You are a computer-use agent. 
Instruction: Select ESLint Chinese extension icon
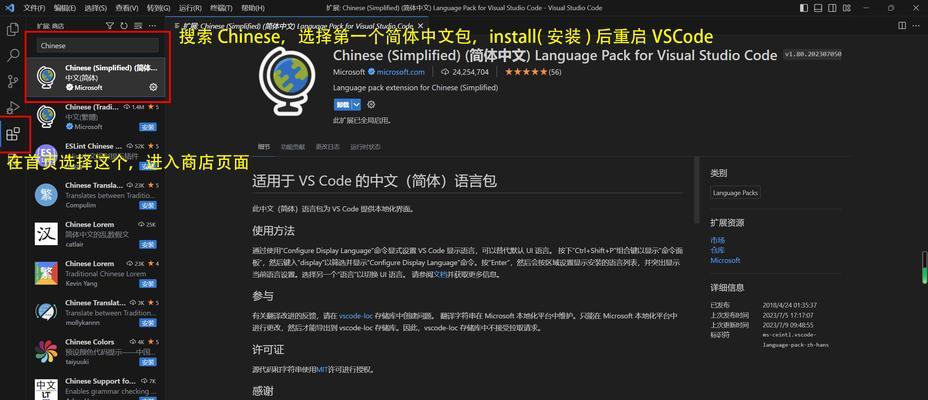tap(46, 155)
